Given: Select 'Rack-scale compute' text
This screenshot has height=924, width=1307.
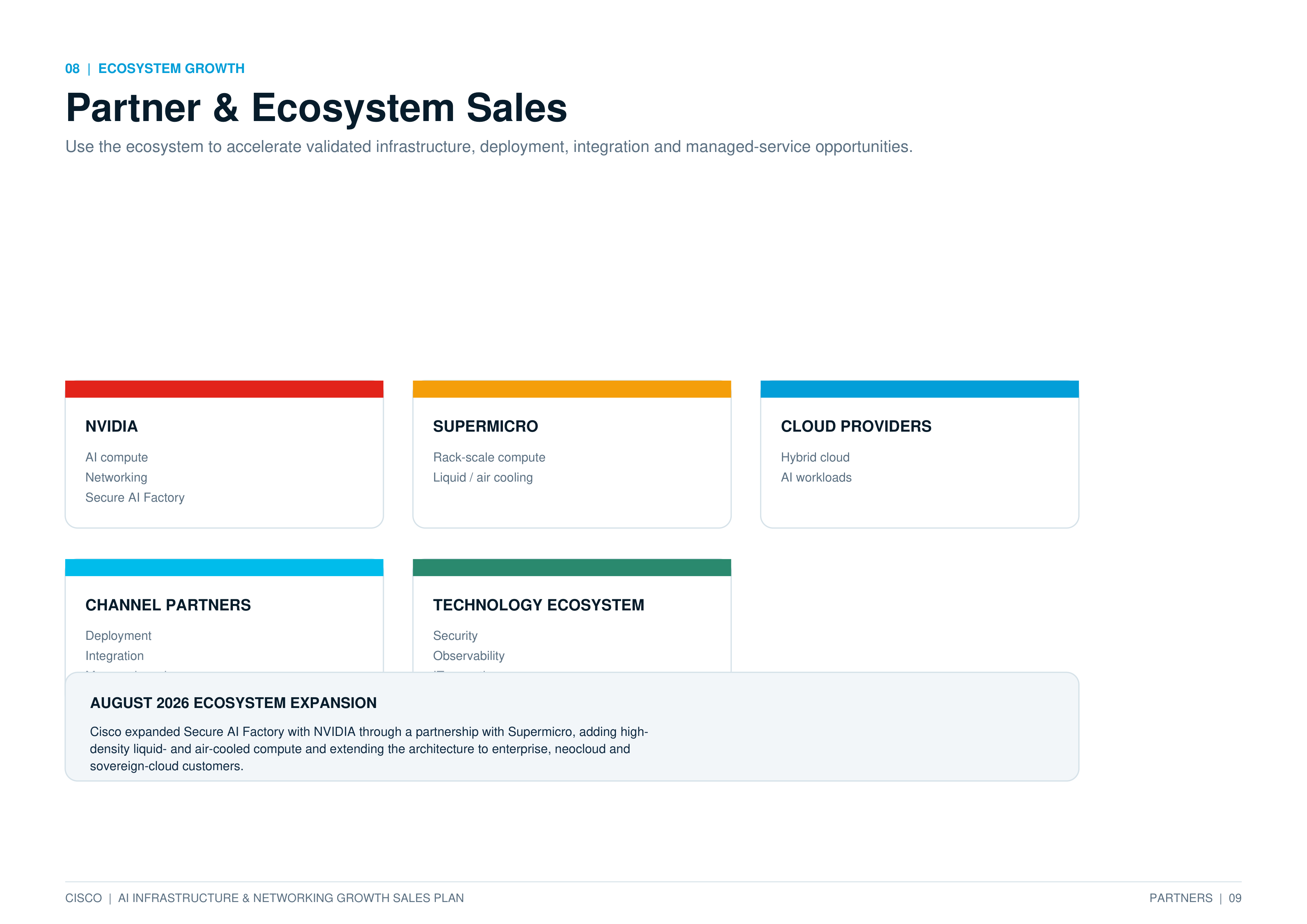Looking at the screenshot, I should coord(489,457).
